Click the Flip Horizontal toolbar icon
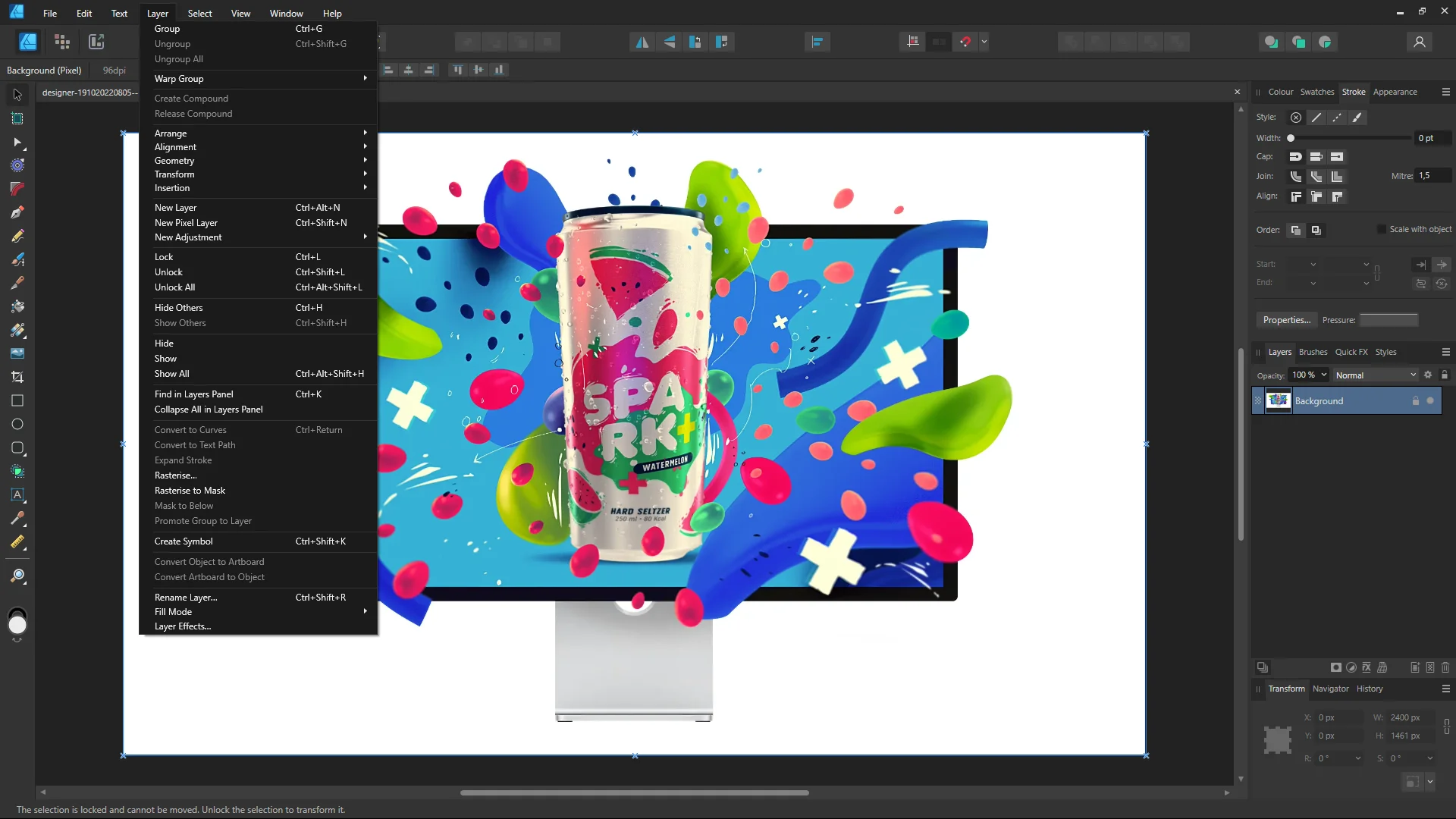 coord(642,42)
